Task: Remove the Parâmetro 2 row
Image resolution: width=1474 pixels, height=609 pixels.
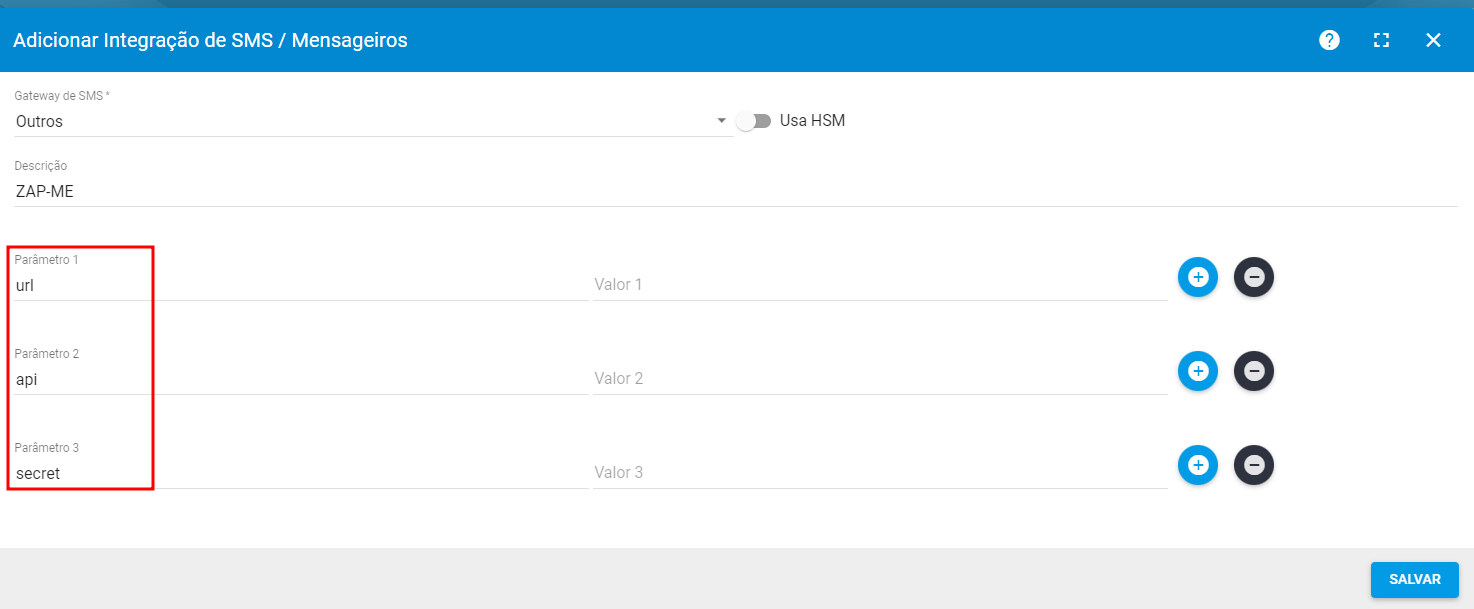Action: pos(1254,371)
